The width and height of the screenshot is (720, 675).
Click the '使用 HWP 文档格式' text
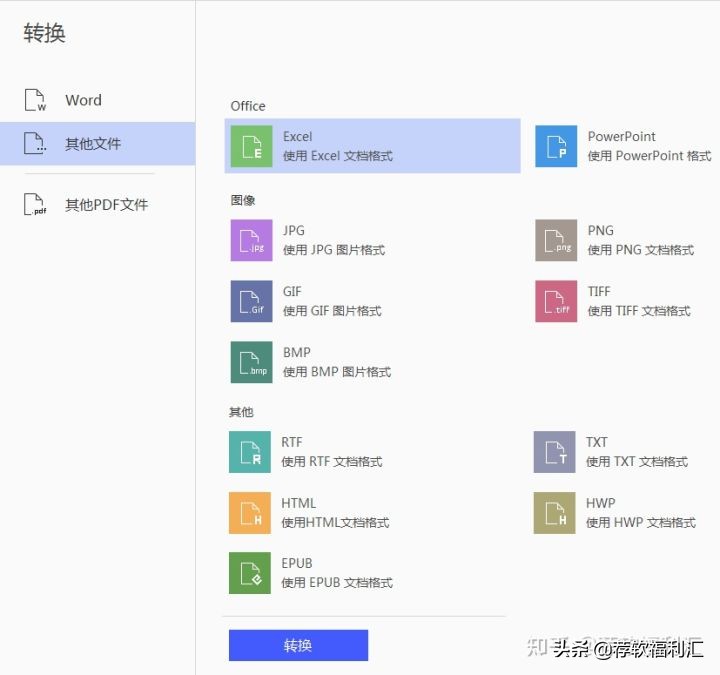pyautogui.click(x=641, y=523)
